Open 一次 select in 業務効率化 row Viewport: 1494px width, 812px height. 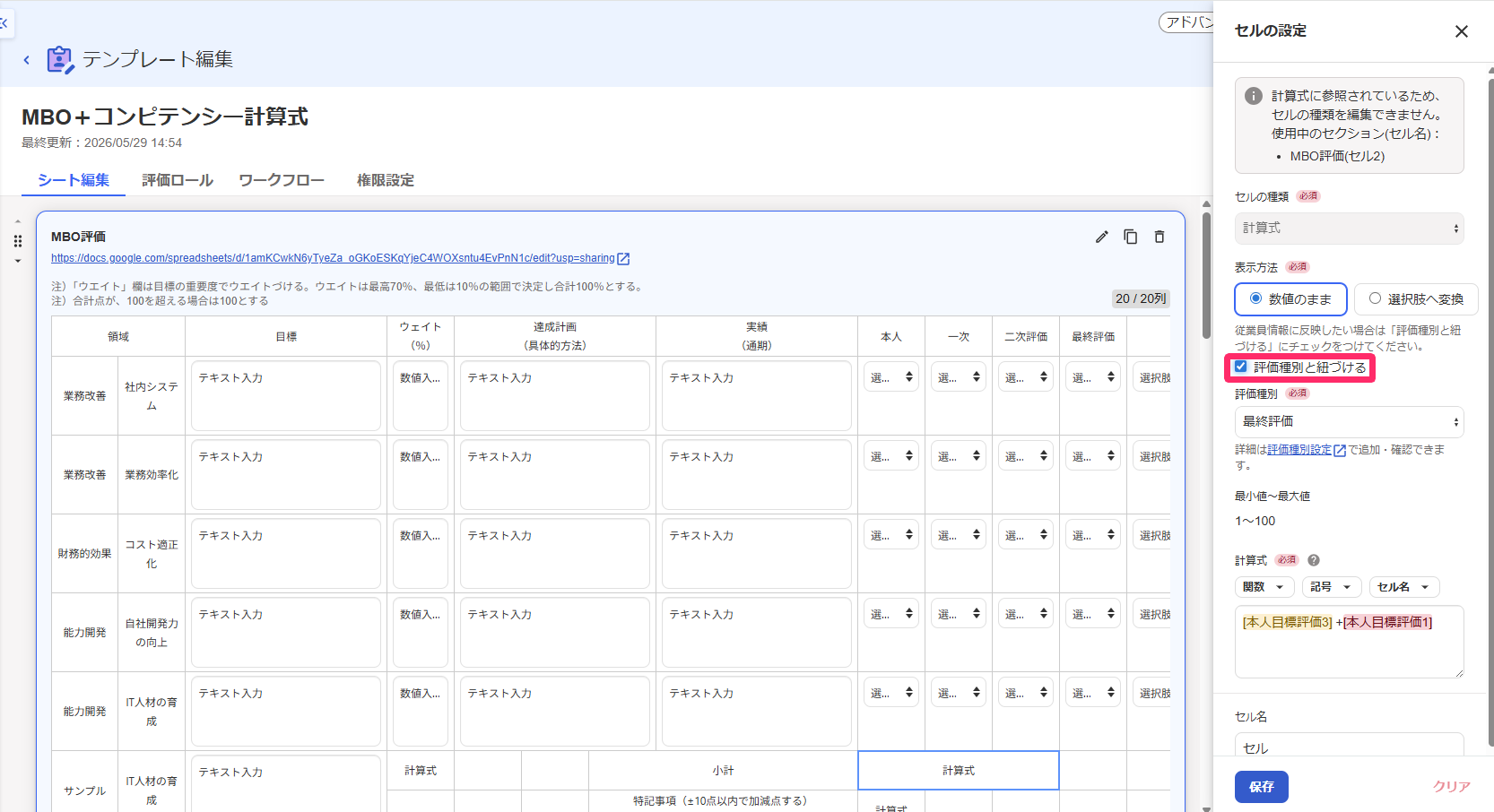pyautogui.click(x=959, y=457)
